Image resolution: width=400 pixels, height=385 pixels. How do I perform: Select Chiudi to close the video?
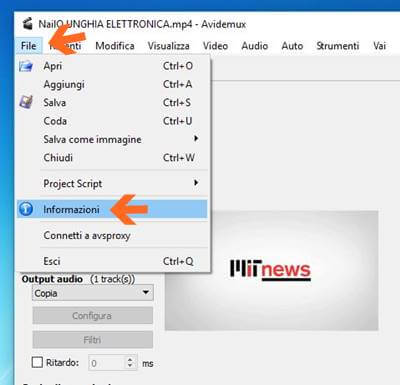click(x=112, y=158)
